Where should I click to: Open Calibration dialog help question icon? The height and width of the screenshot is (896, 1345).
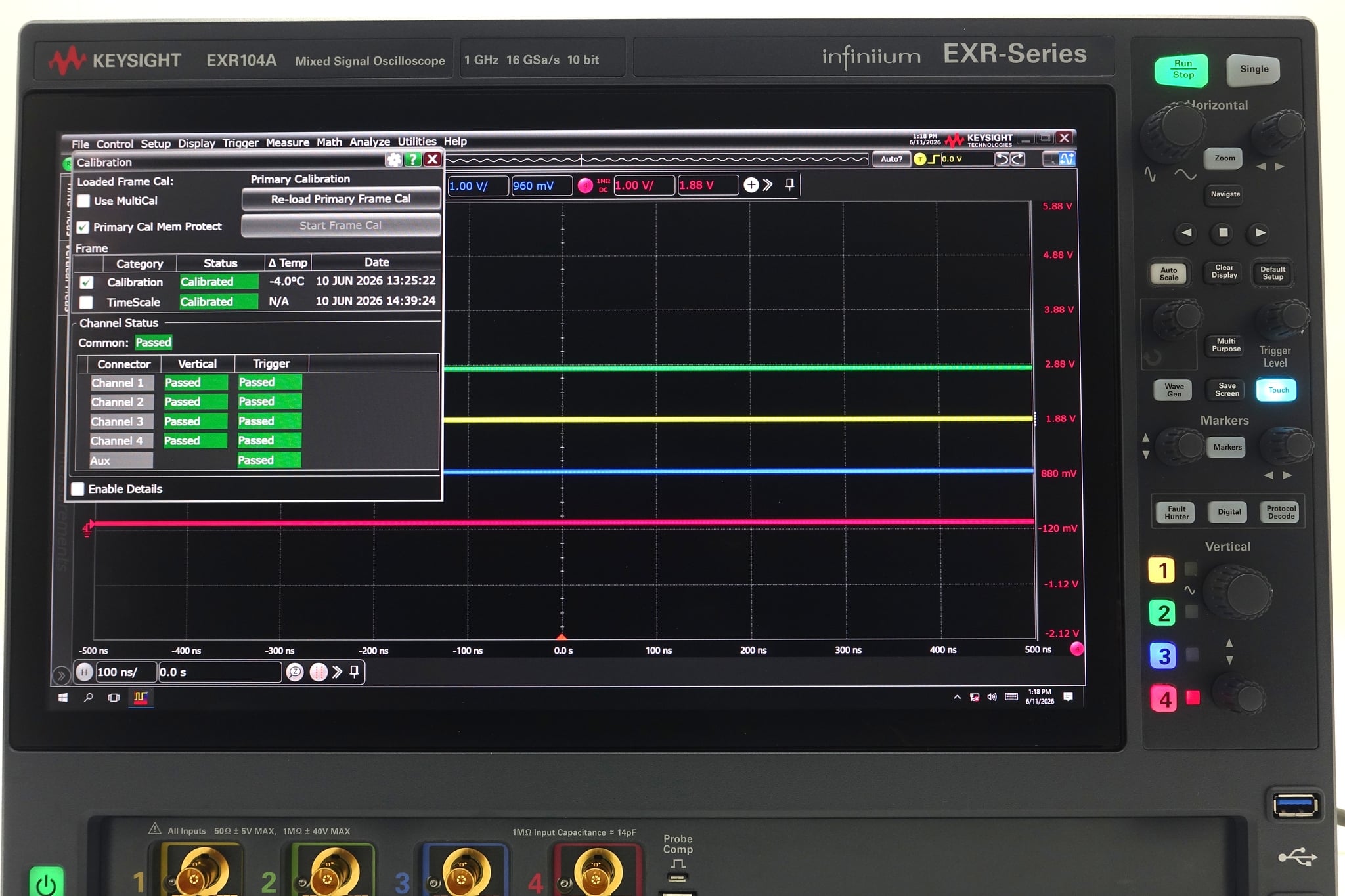[412, 160]
